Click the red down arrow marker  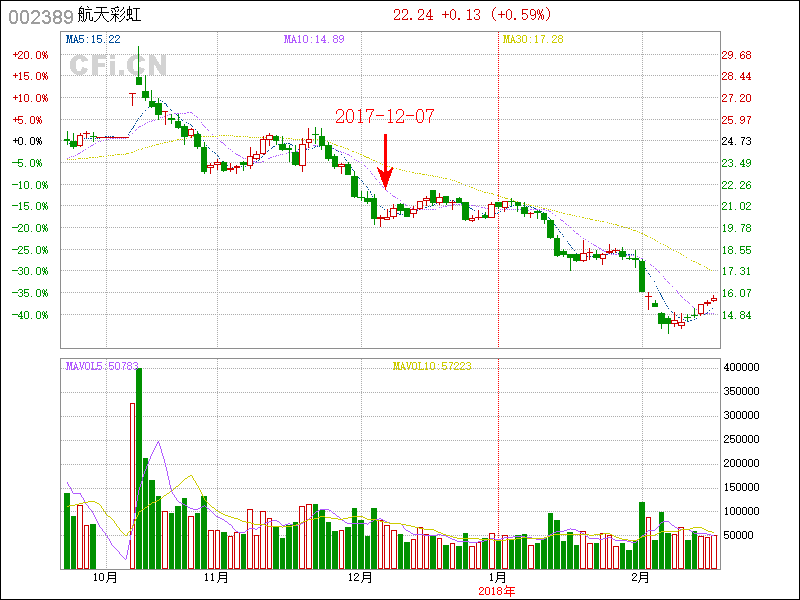coord(385,162)
